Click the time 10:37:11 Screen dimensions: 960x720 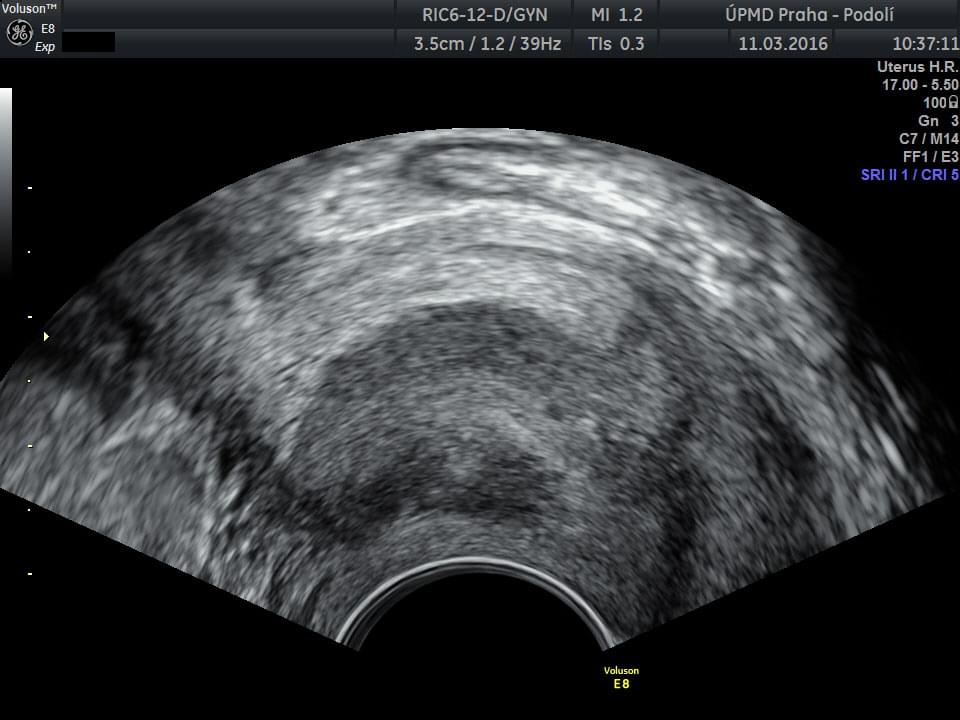click(x=925, y=43)
